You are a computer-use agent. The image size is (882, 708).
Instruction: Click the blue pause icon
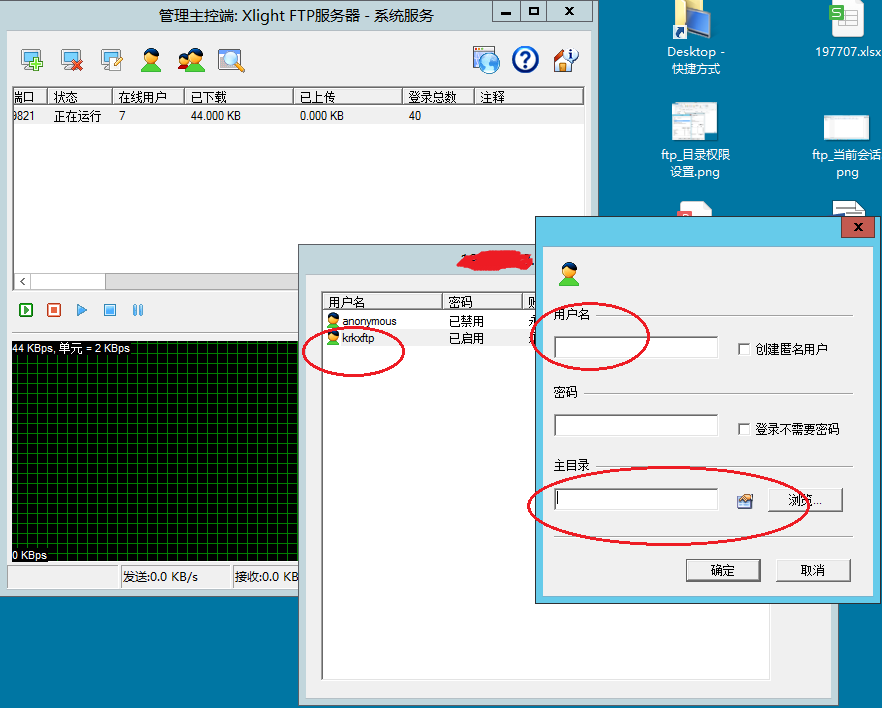(x=138, y=310)
